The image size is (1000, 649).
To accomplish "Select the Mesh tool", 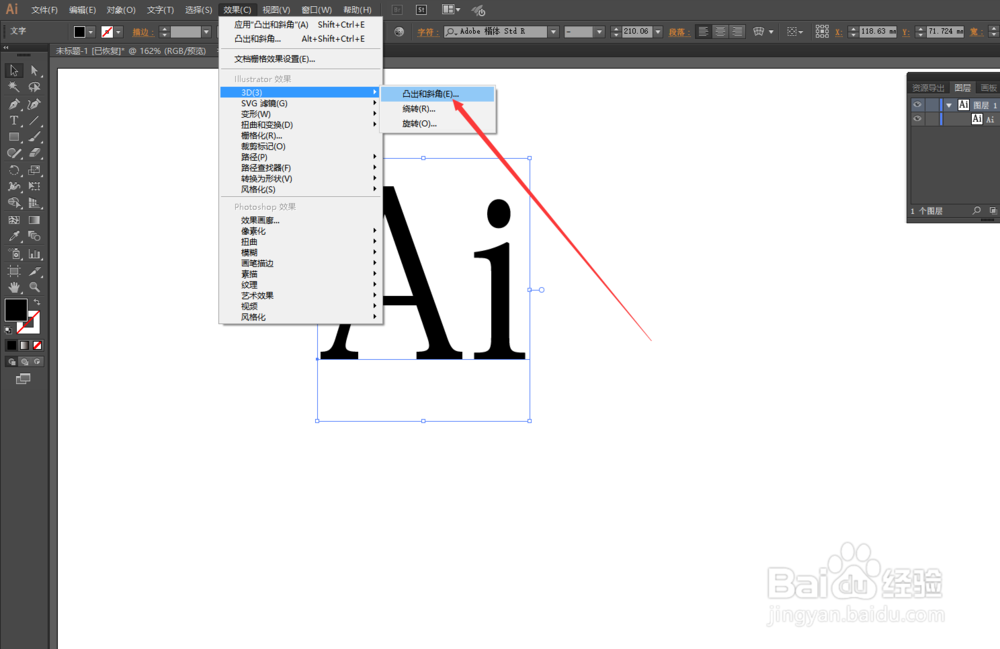I will click(x=14, y=220).
